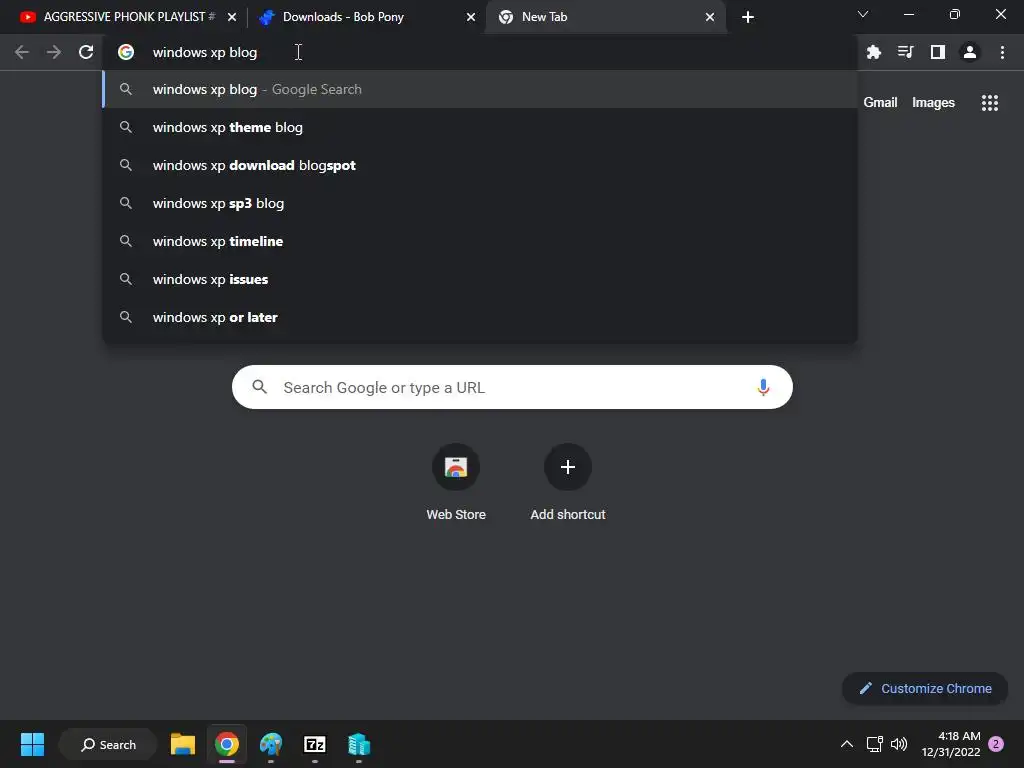Open the Gmail link
This screenshot has height=768, width=1024.
coord(880,103)
